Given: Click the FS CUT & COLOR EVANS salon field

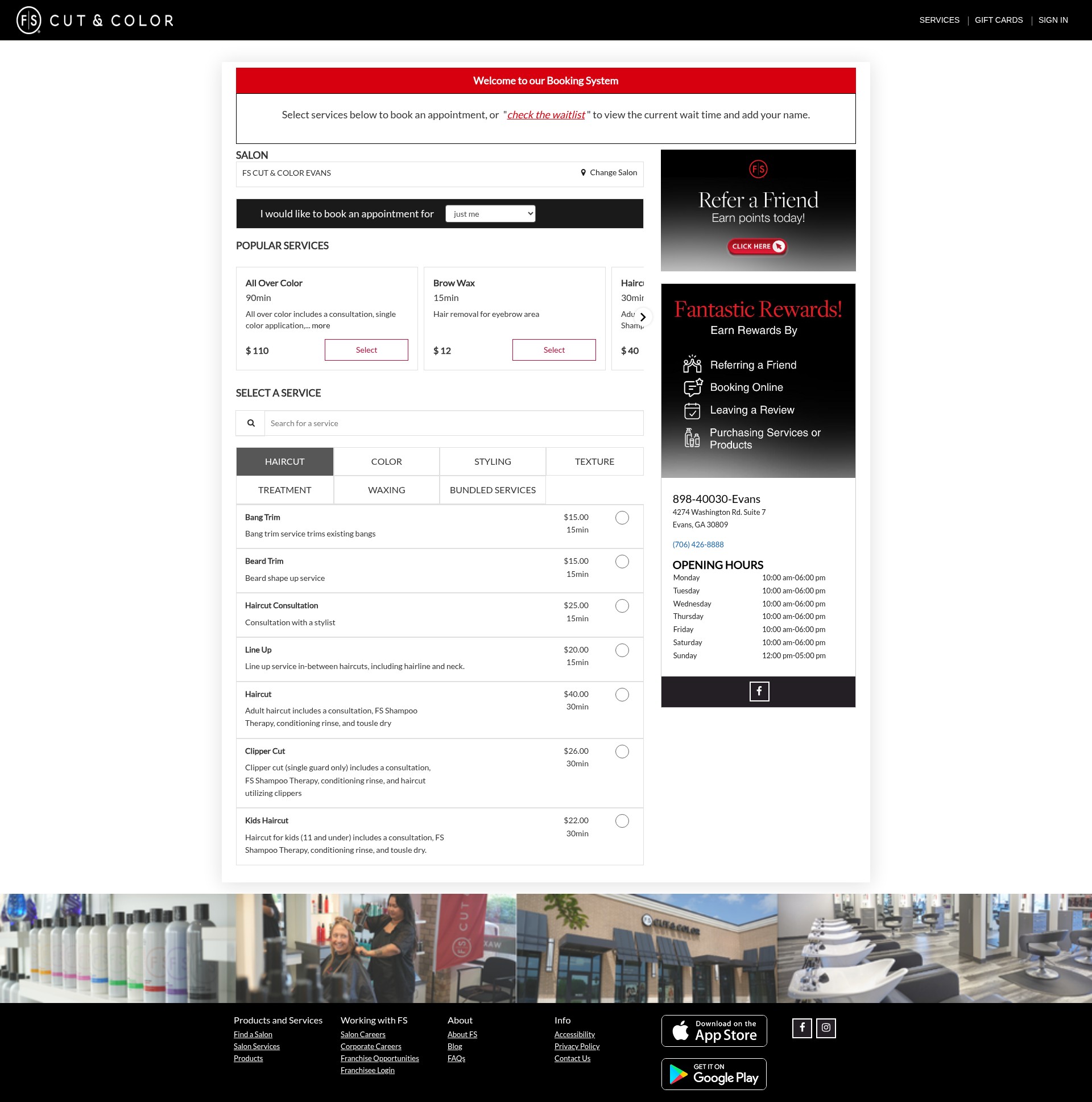Looking at the screenshot, I should coord(440,174).
